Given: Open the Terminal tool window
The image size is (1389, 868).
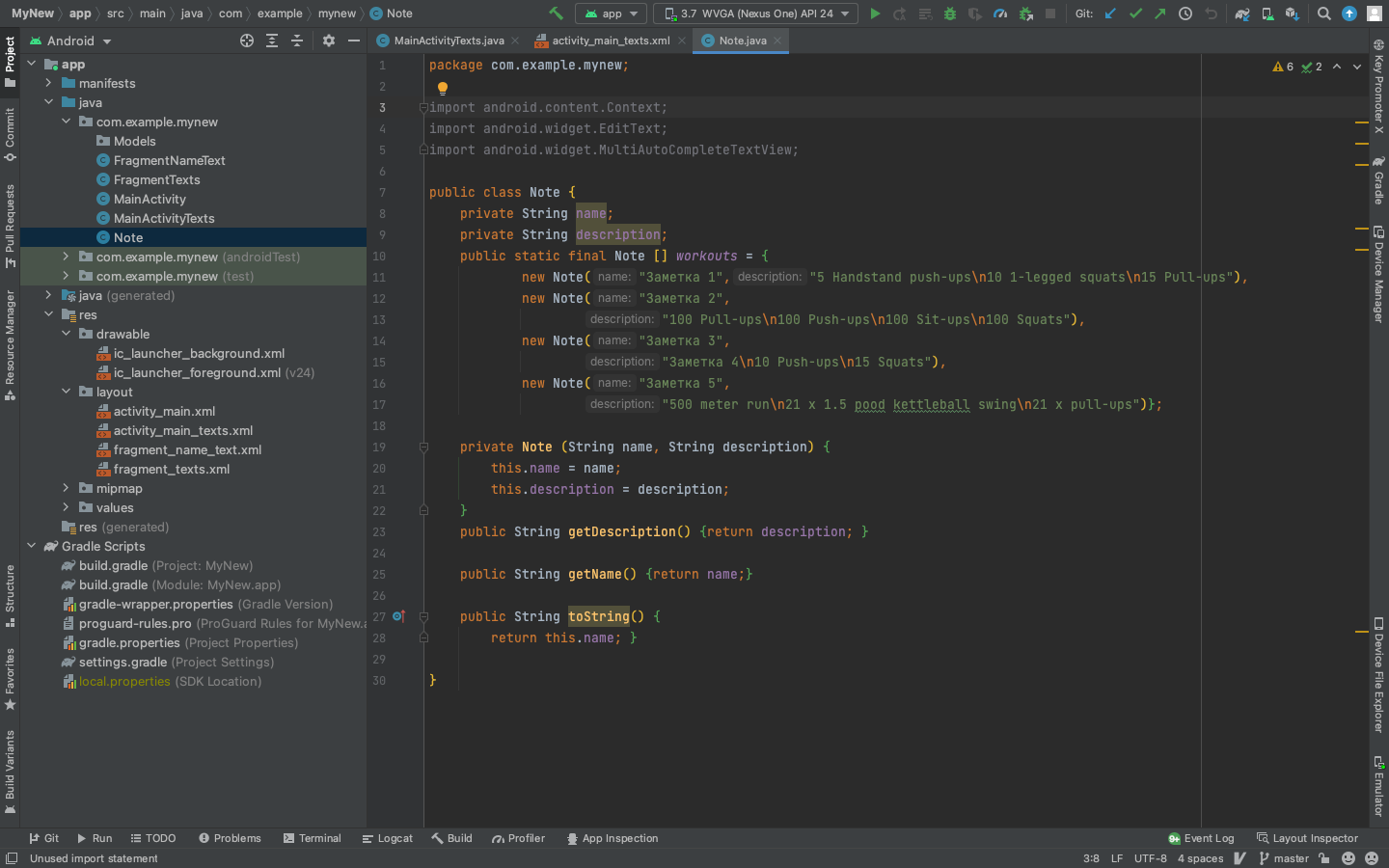Looking at the screenshot, I should (x=312, y=838).
